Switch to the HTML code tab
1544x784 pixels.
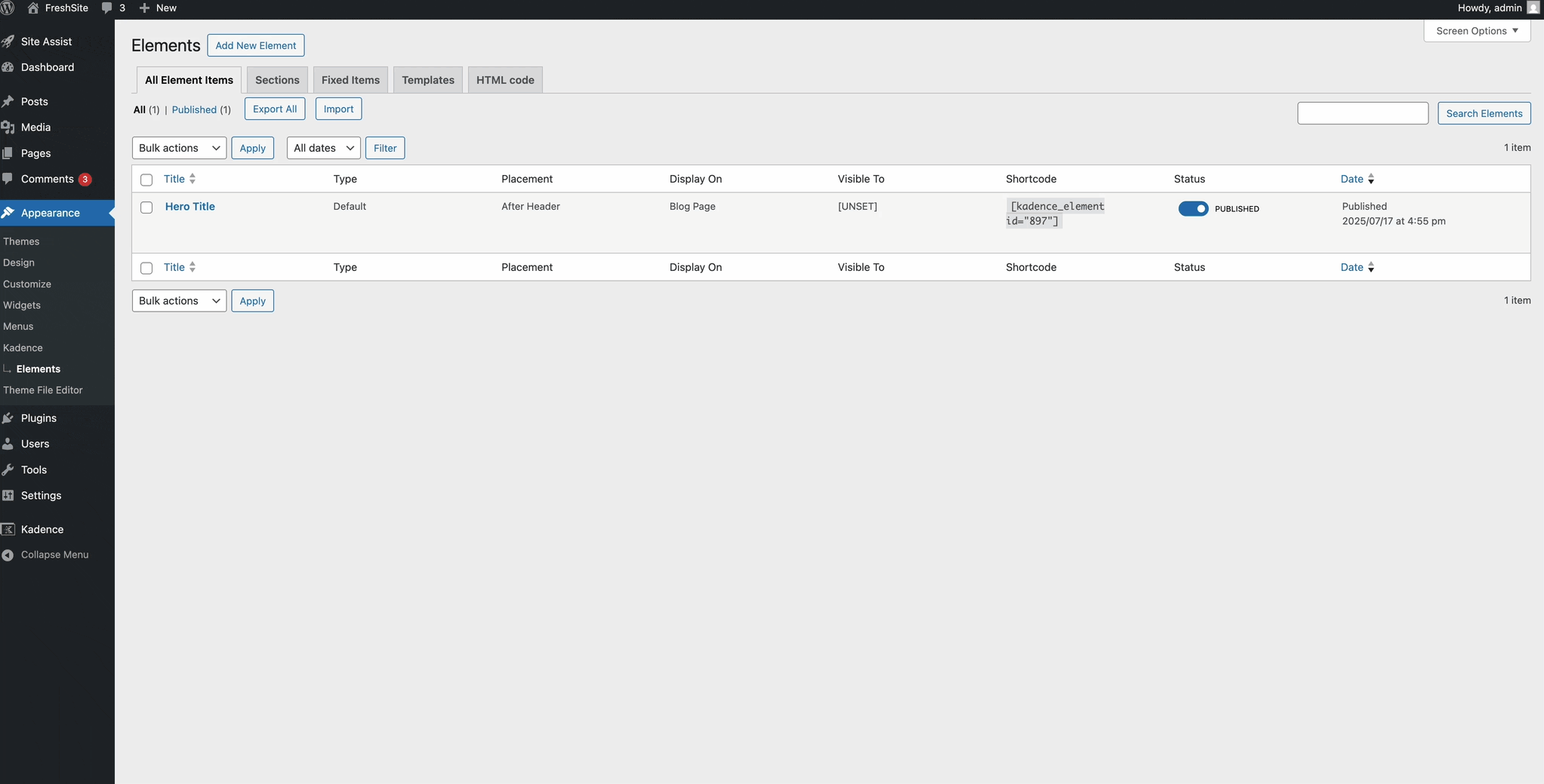click(505, 80)
